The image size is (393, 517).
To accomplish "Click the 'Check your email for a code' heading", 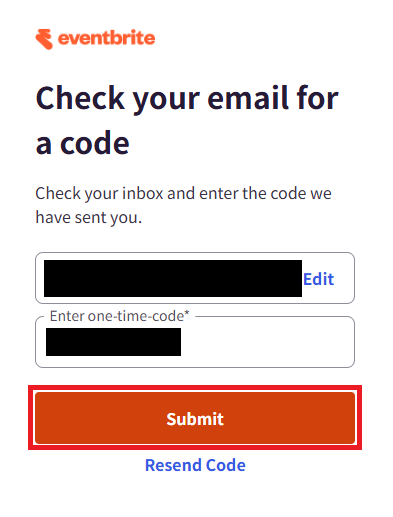I will pyautogui.click(x=187, y=120).
